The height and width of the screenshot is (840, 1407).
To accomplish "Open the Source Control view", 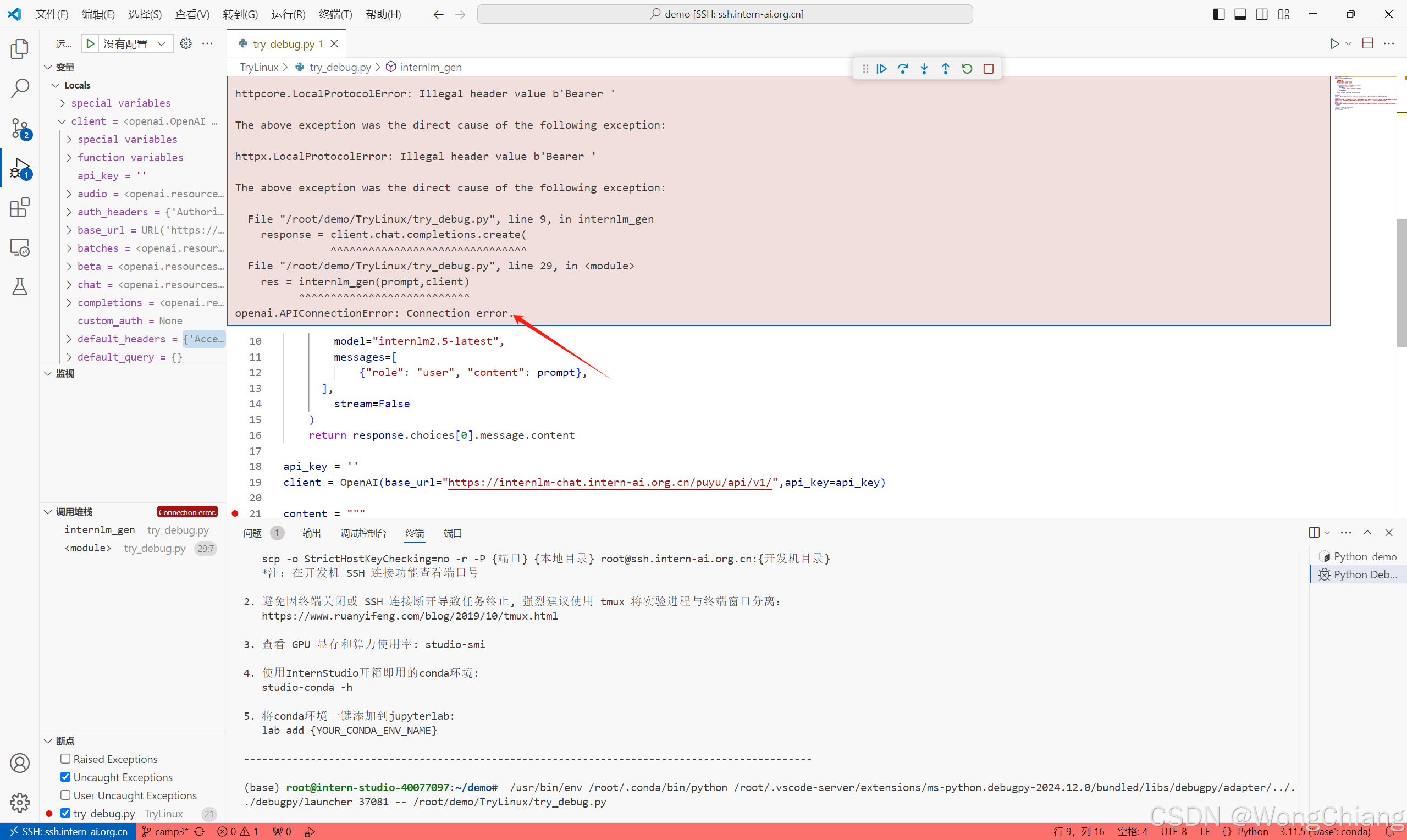I will (20, 128).
